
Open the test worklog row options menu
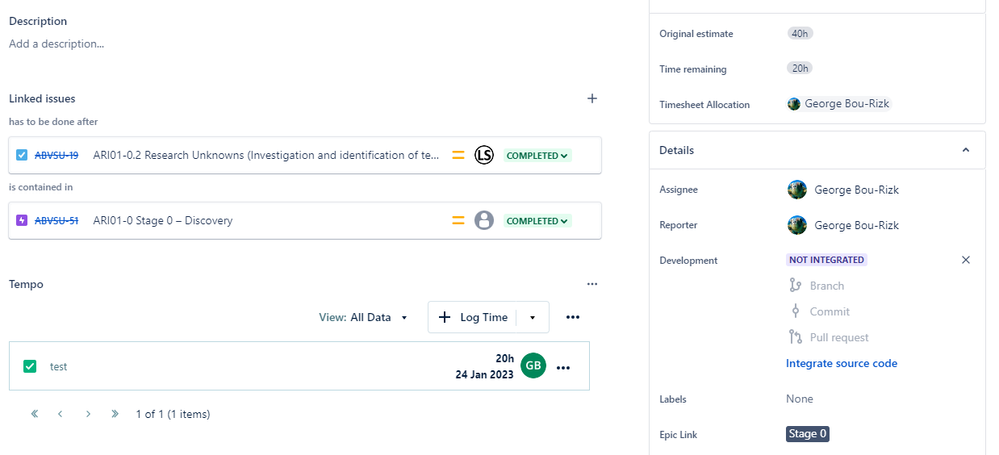[563, 368]
